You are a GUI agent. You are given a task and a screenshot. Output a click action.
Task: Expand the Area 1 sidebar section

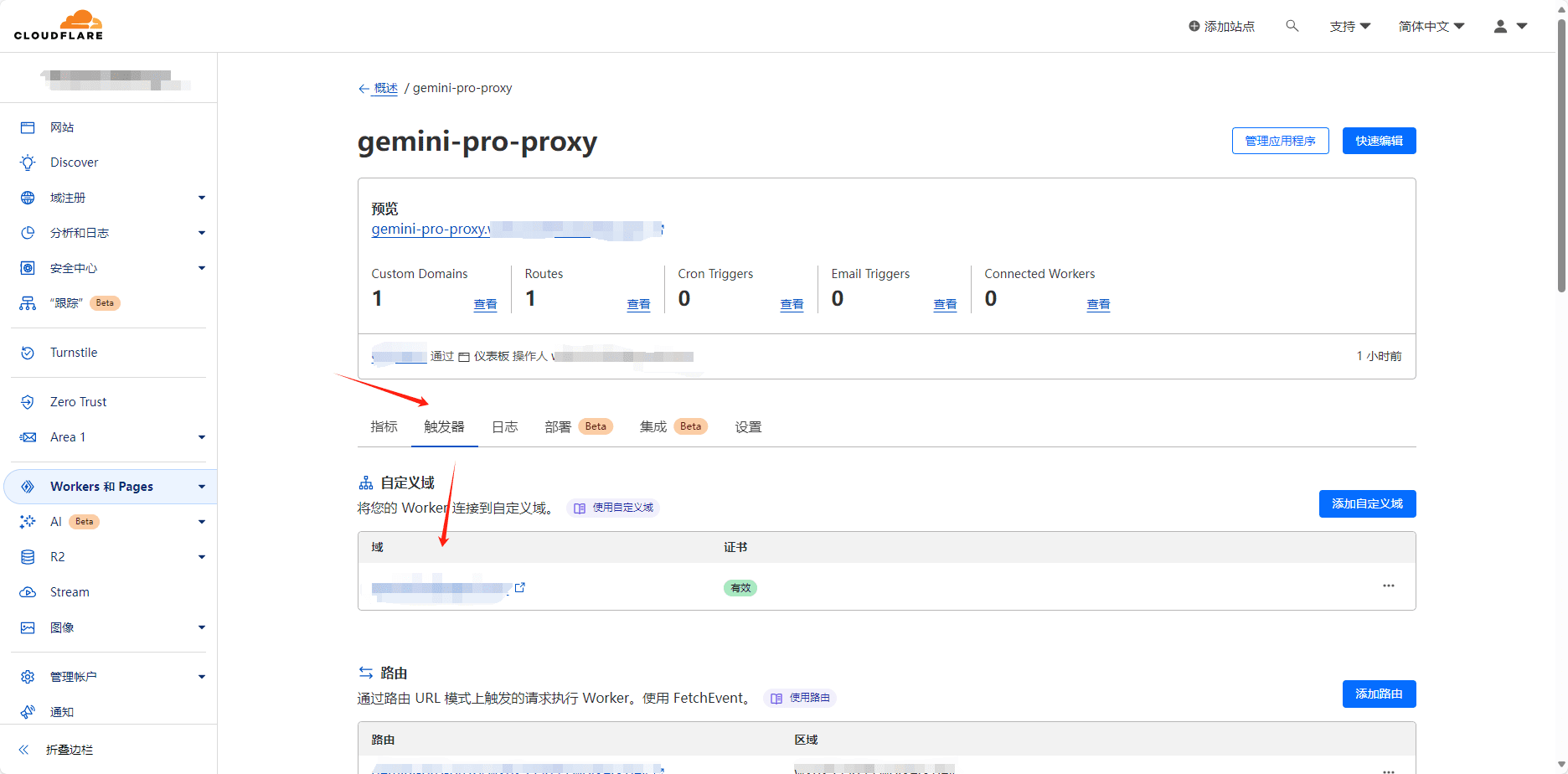(202, 437)
